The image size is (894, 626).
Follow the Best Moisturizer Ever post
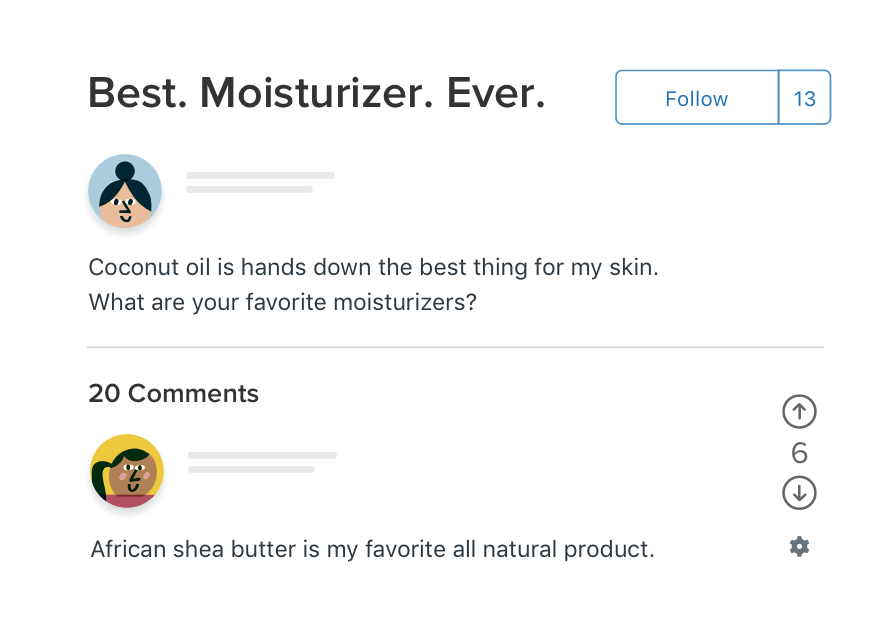(697, 97)
